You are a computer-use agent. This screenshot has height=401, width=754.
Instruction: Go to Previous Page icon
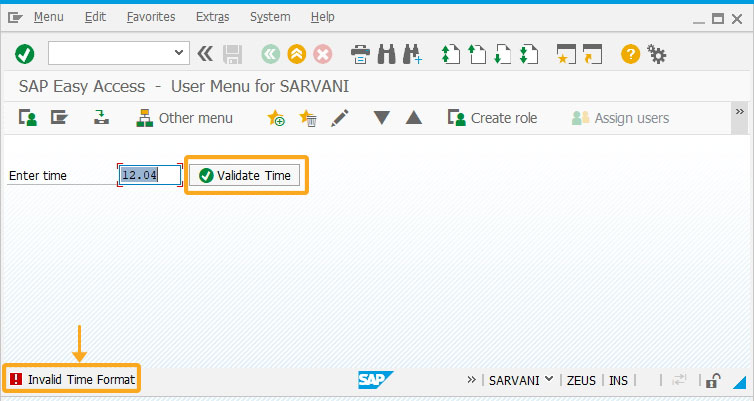tap(477, 54)
